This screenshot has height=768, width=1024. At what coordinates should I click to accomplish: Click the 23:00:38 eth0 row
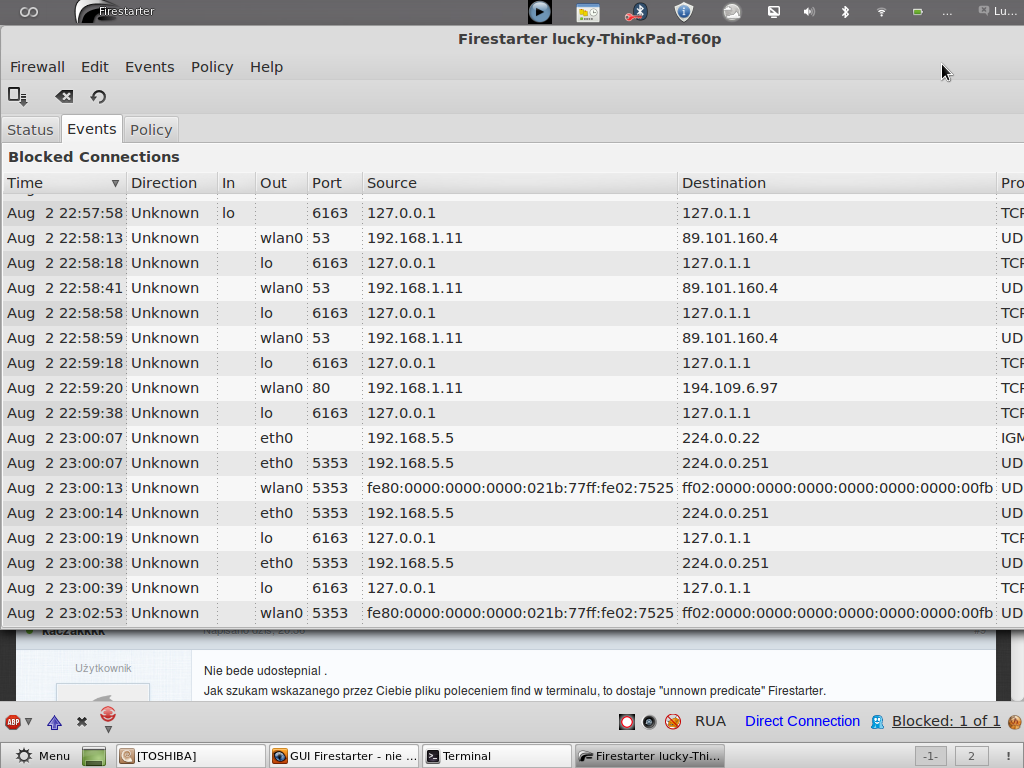(x=512, y=563)
